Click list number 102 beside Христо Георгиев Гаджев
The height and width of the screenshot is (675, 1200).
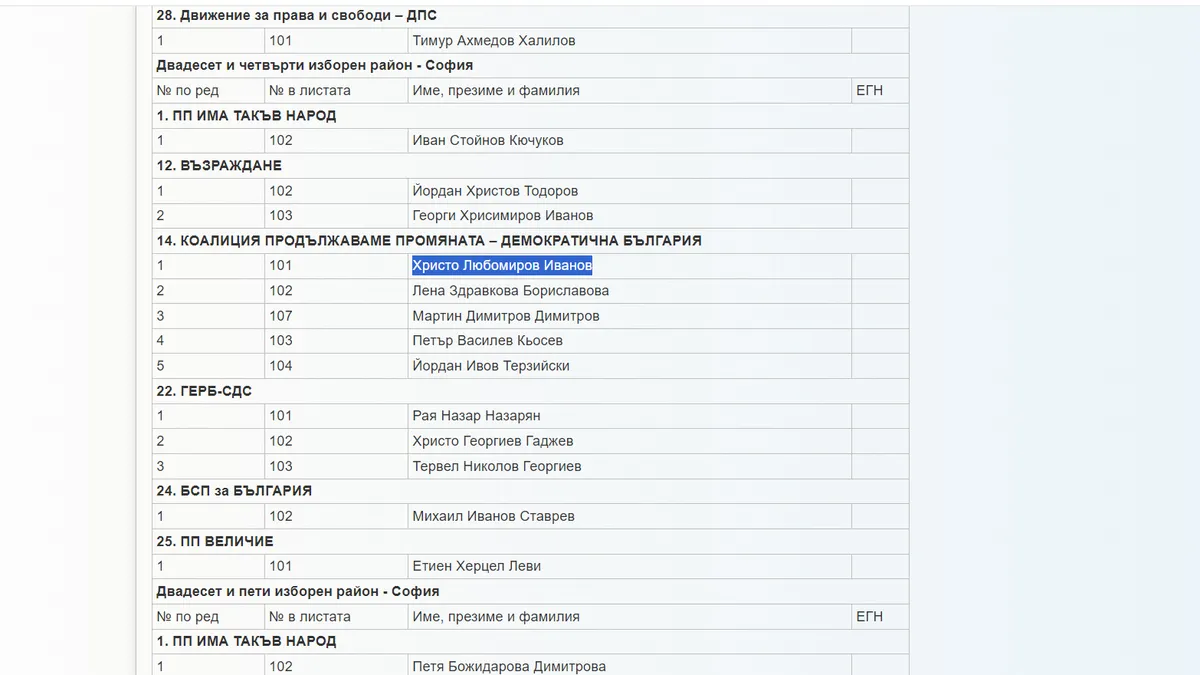[281, 441]
